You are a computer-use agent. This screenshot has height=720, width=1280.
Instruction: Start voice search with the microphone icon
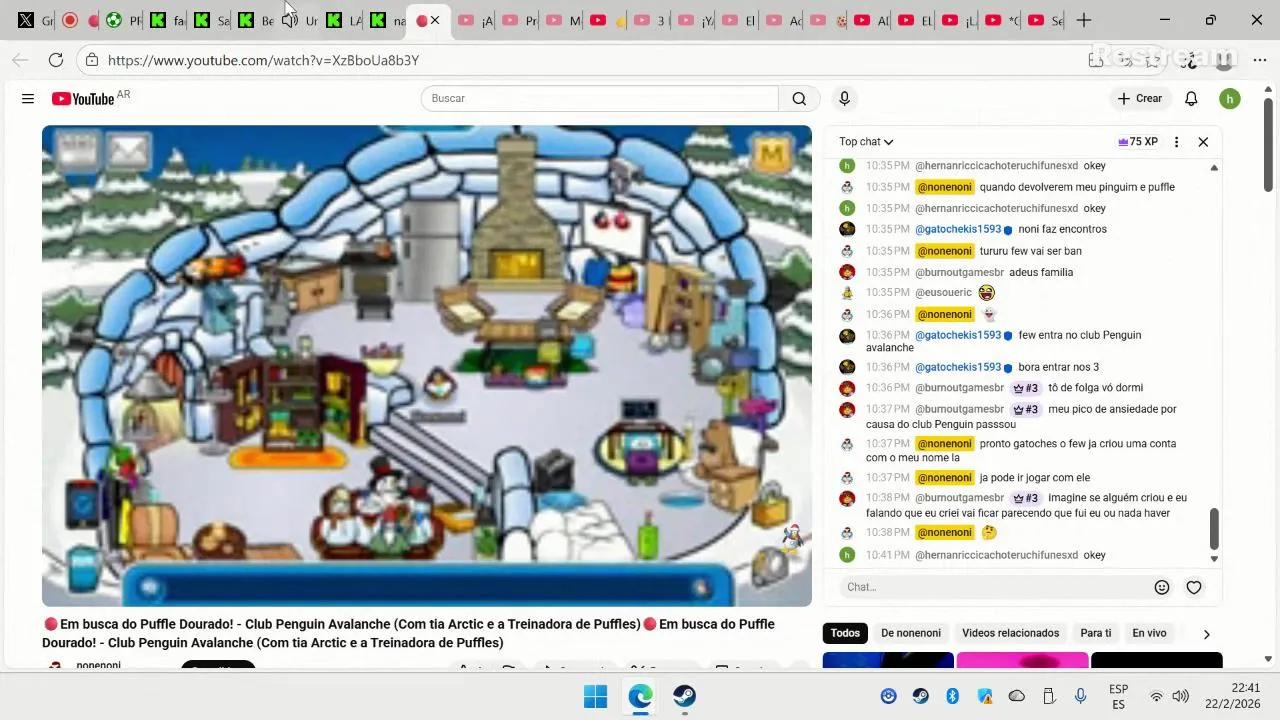click(844, 98)
